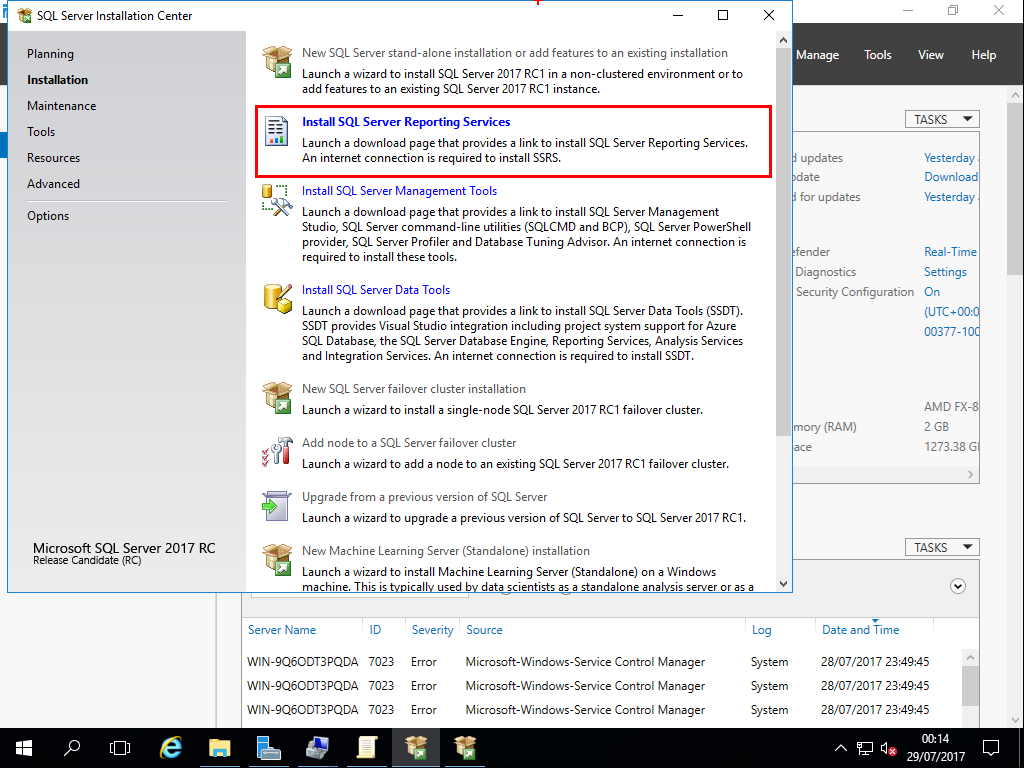
Task: Click the installation list scroll down arrow
Action: (783, 583)
